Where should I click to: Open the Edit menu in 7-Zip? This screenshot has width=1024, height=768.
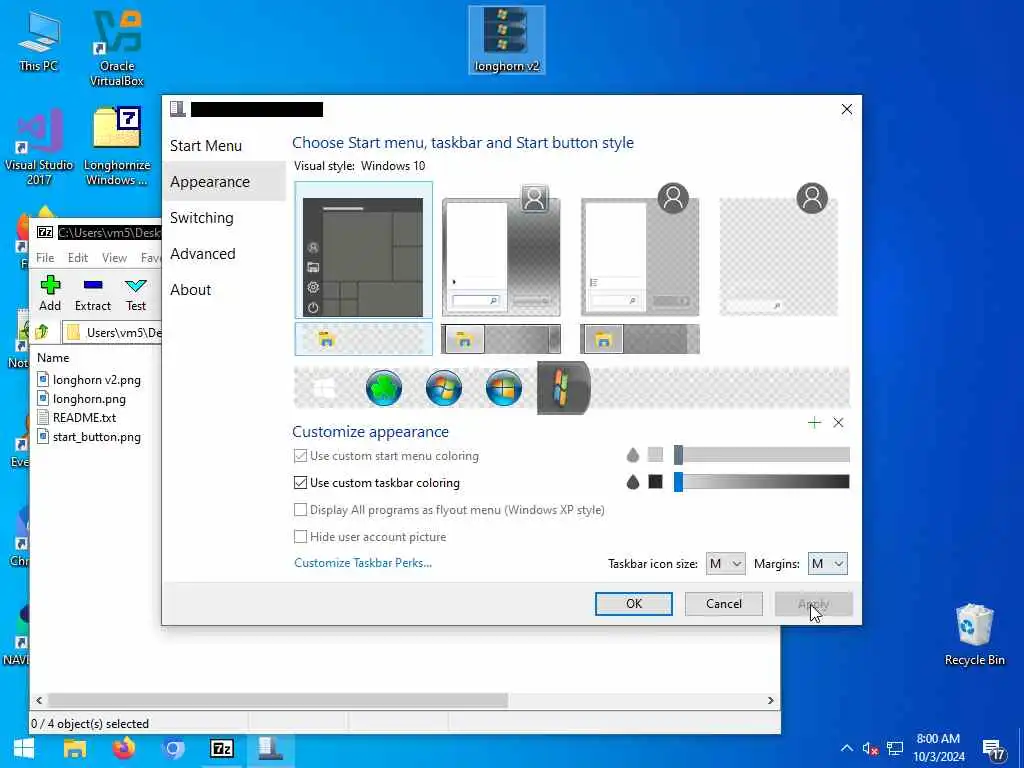[78, 258]
